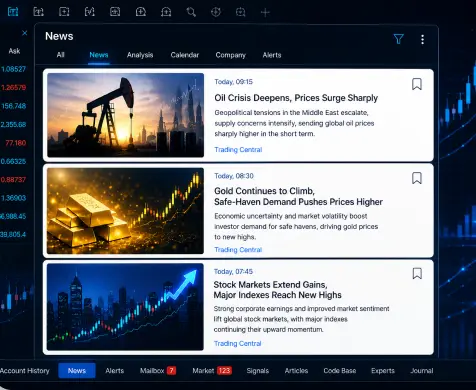476x390 pixels.
Task: Click the Today, 07:45 timestamp
Action: coord(233,271)
